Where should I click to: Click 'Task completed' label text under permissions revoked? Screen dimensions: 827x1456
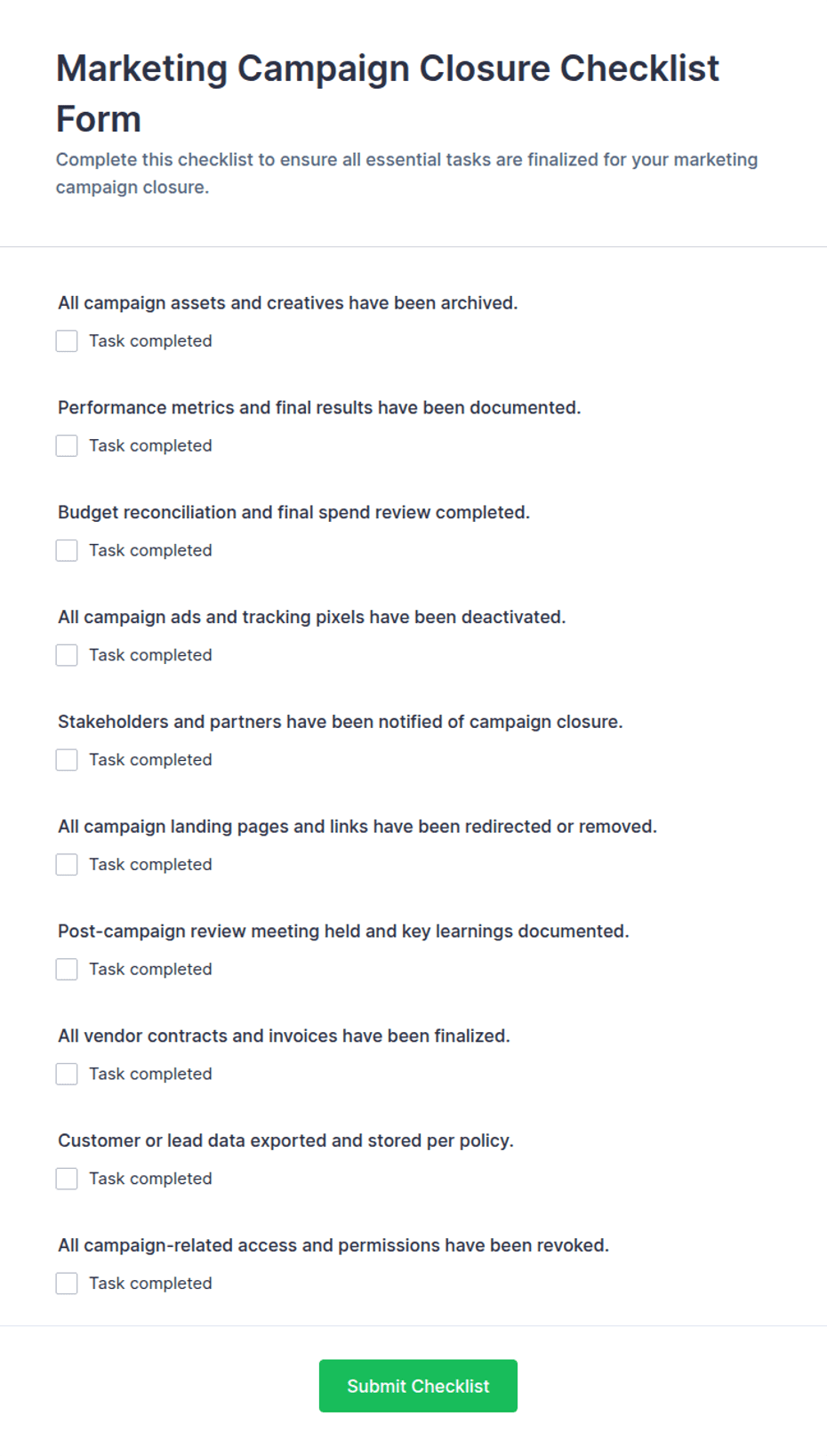tap(150, 1284)
